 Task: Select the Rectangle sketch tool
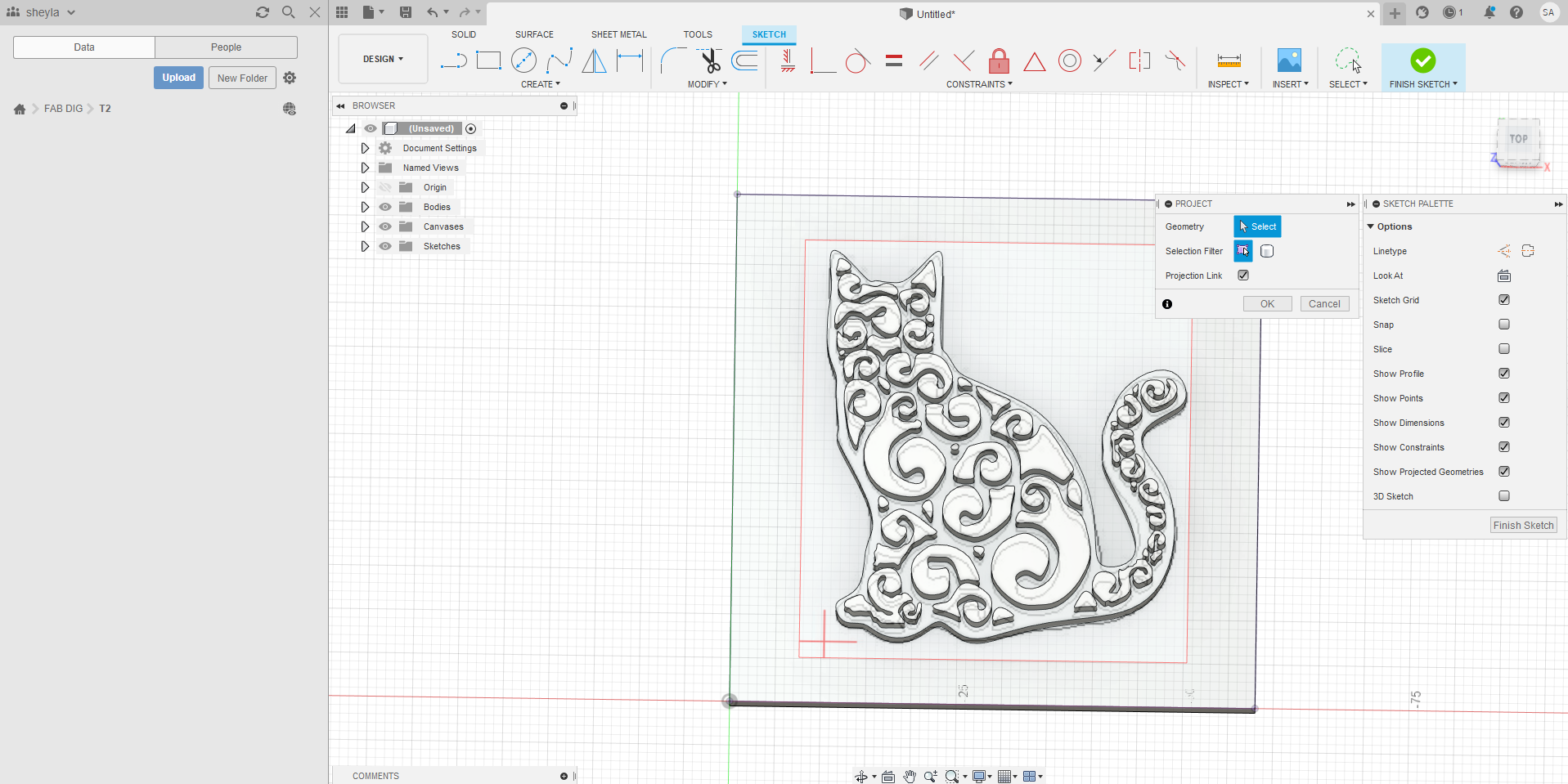pyautogui.click(x=488, y=60)
